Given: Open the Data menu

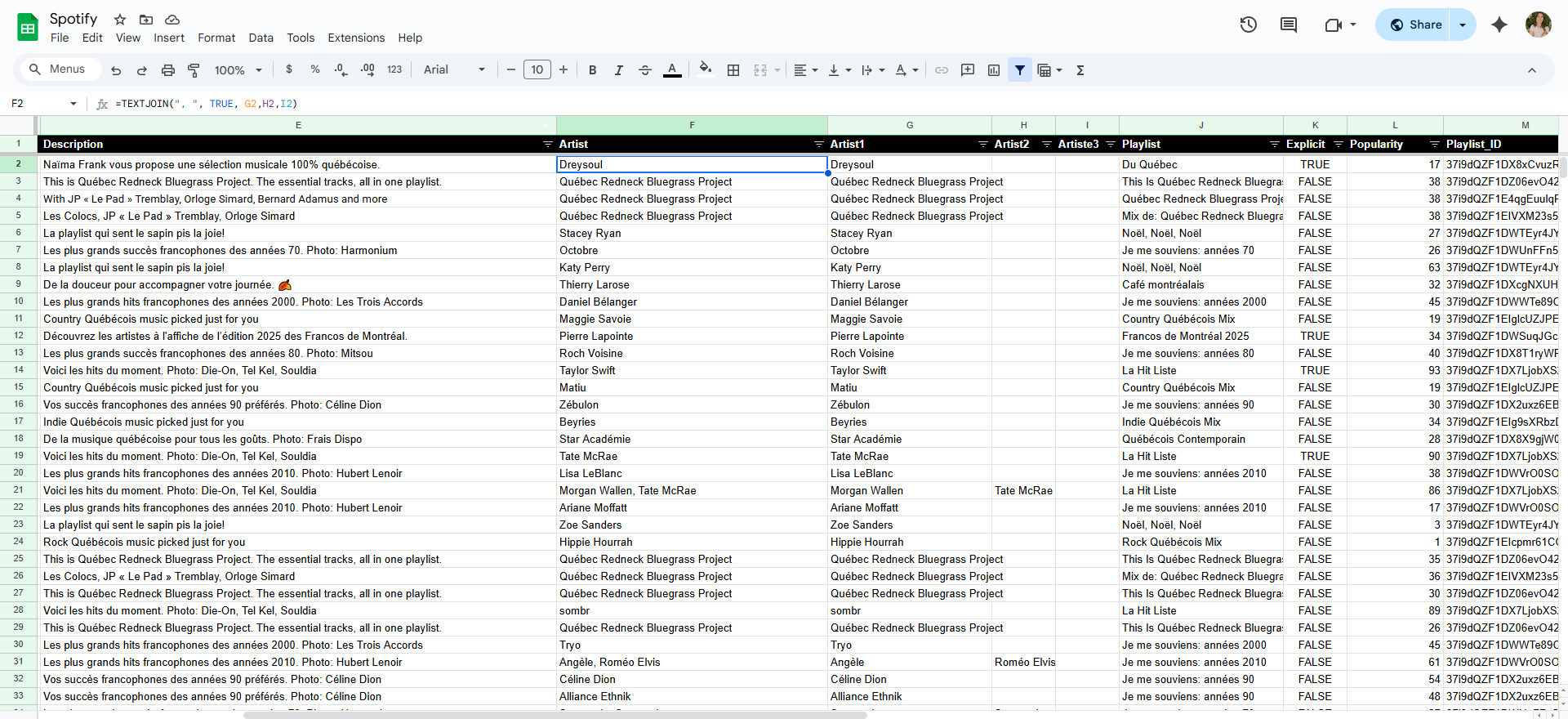Looking at the screenshot, I should click(x=261, y=38).
